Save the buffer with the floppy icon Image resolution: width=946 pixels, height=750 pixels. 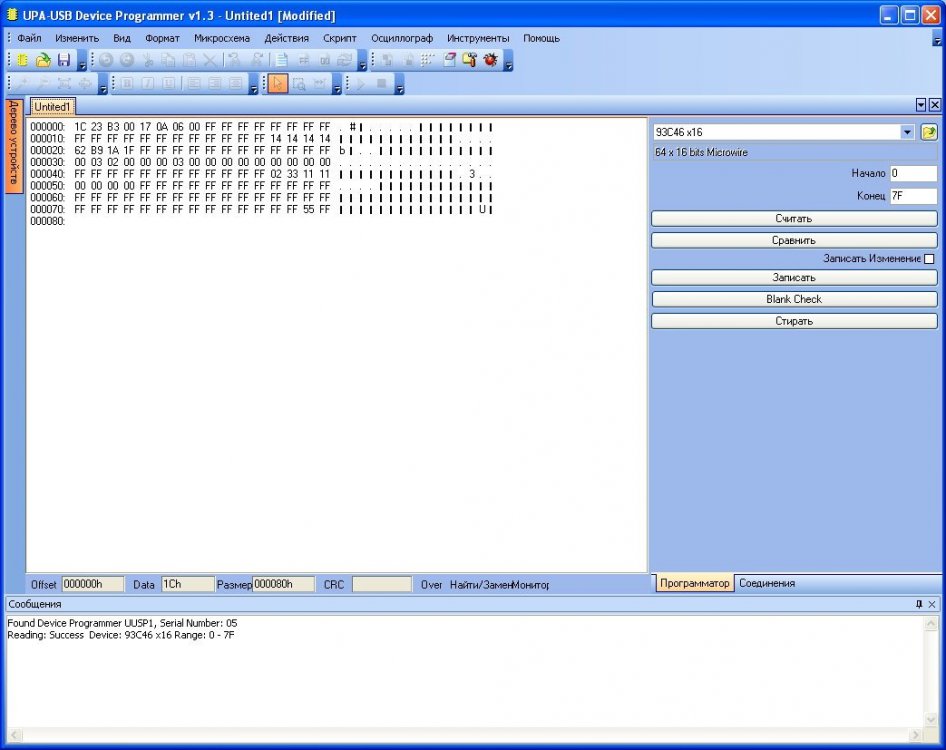tap(64, 60)
